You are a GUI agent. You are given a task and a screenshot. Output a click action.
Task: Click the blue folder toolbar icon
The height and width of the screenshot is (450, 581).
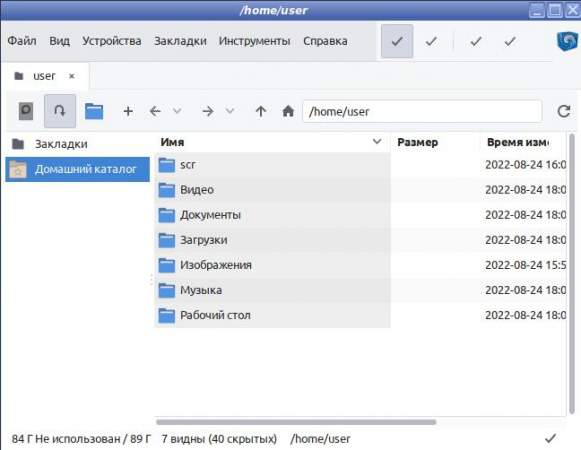[x=94, y=111]
